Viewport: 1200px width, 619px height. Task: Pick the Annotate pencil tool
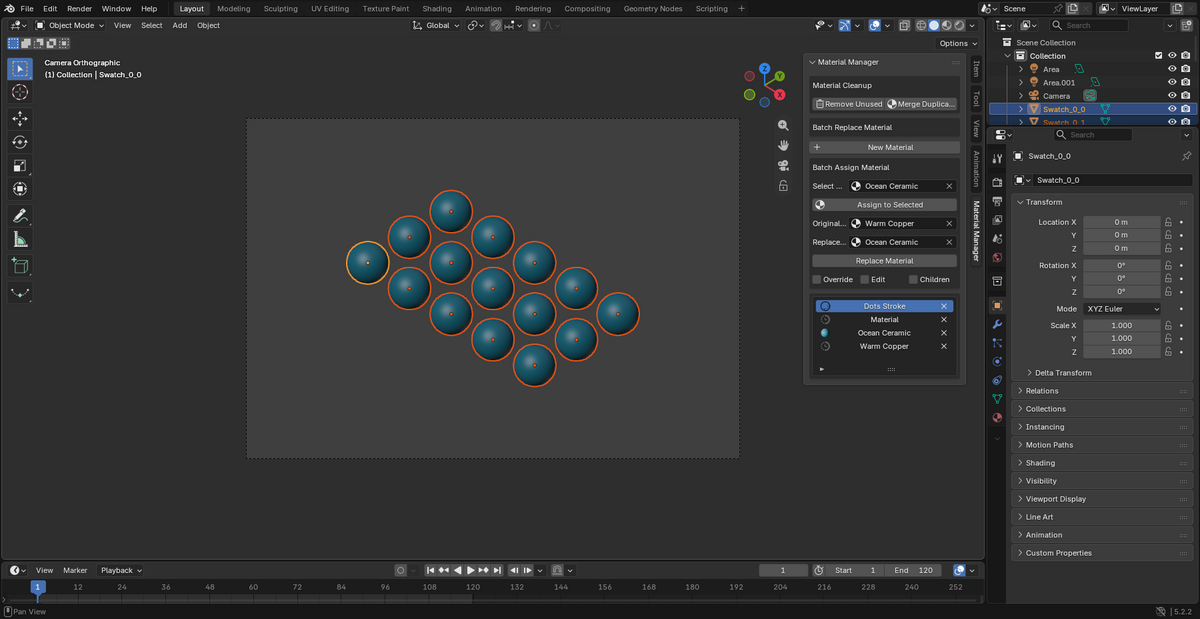20,215
